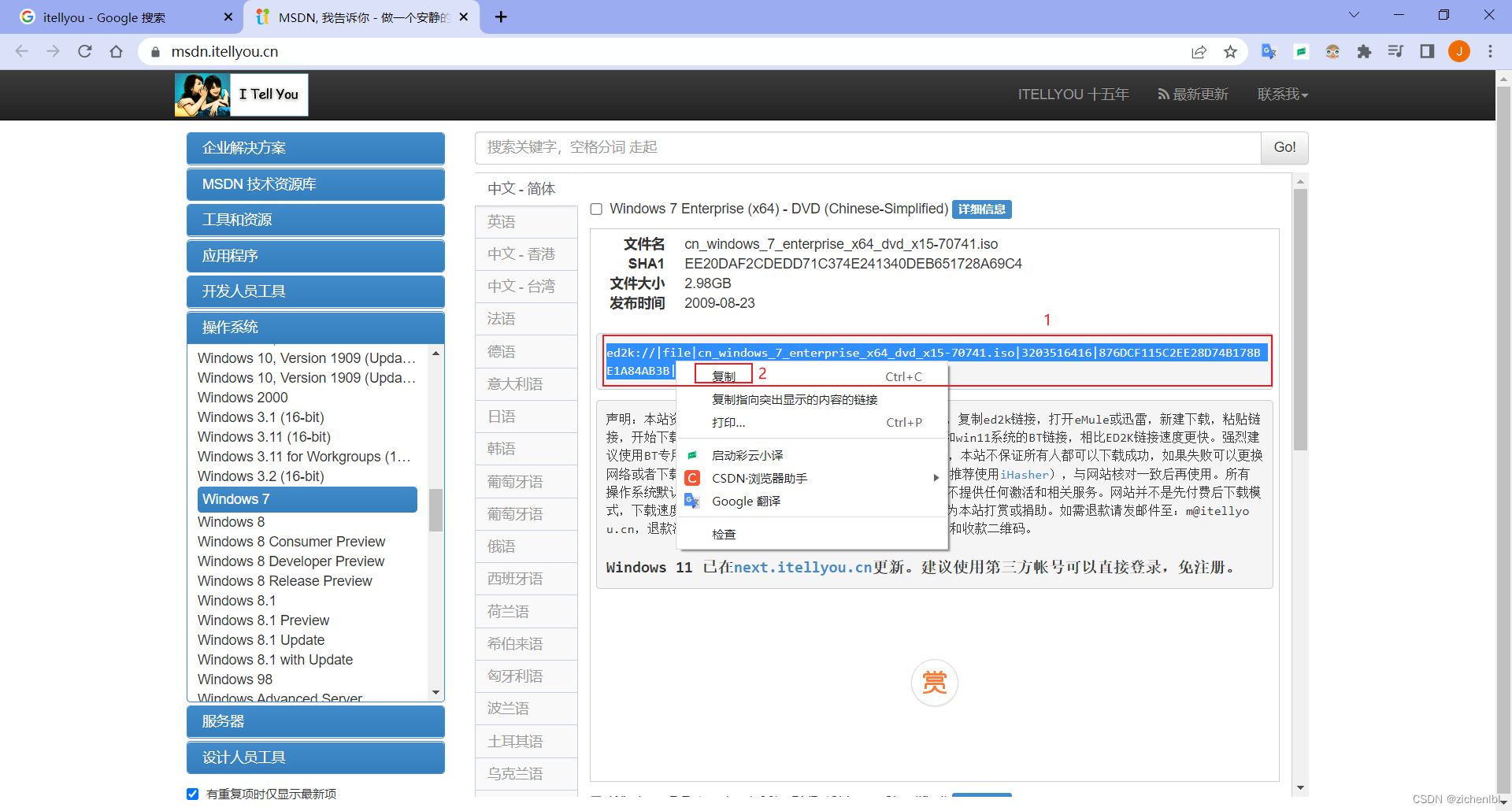Open the 联系我 dropdown menu
Viewport: 1512px width, 811px height.
(x=1282, y=94)
